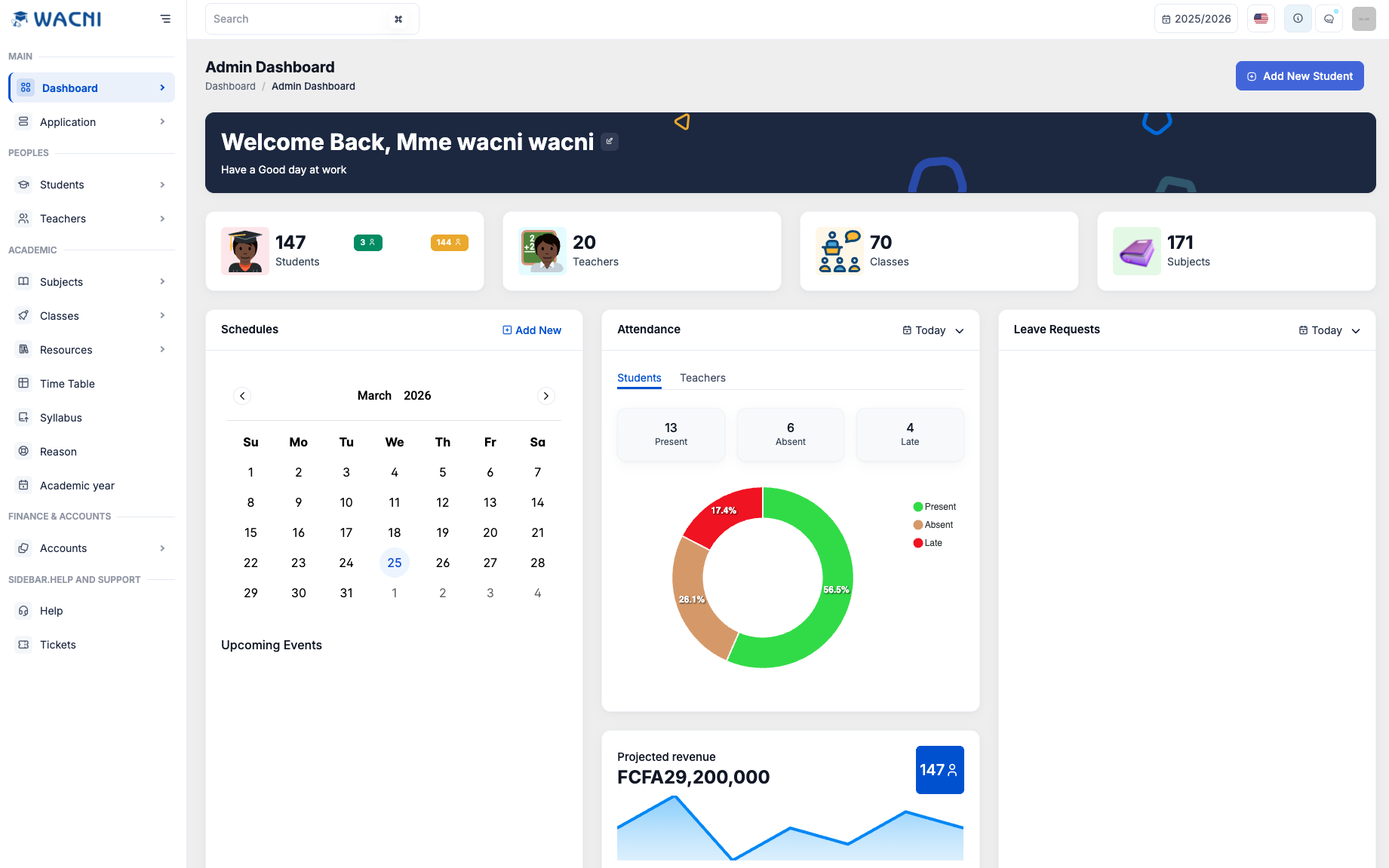Open the Leave Requests Today dropdown
The image size is (1389, 868).
tap(1329, 330)
